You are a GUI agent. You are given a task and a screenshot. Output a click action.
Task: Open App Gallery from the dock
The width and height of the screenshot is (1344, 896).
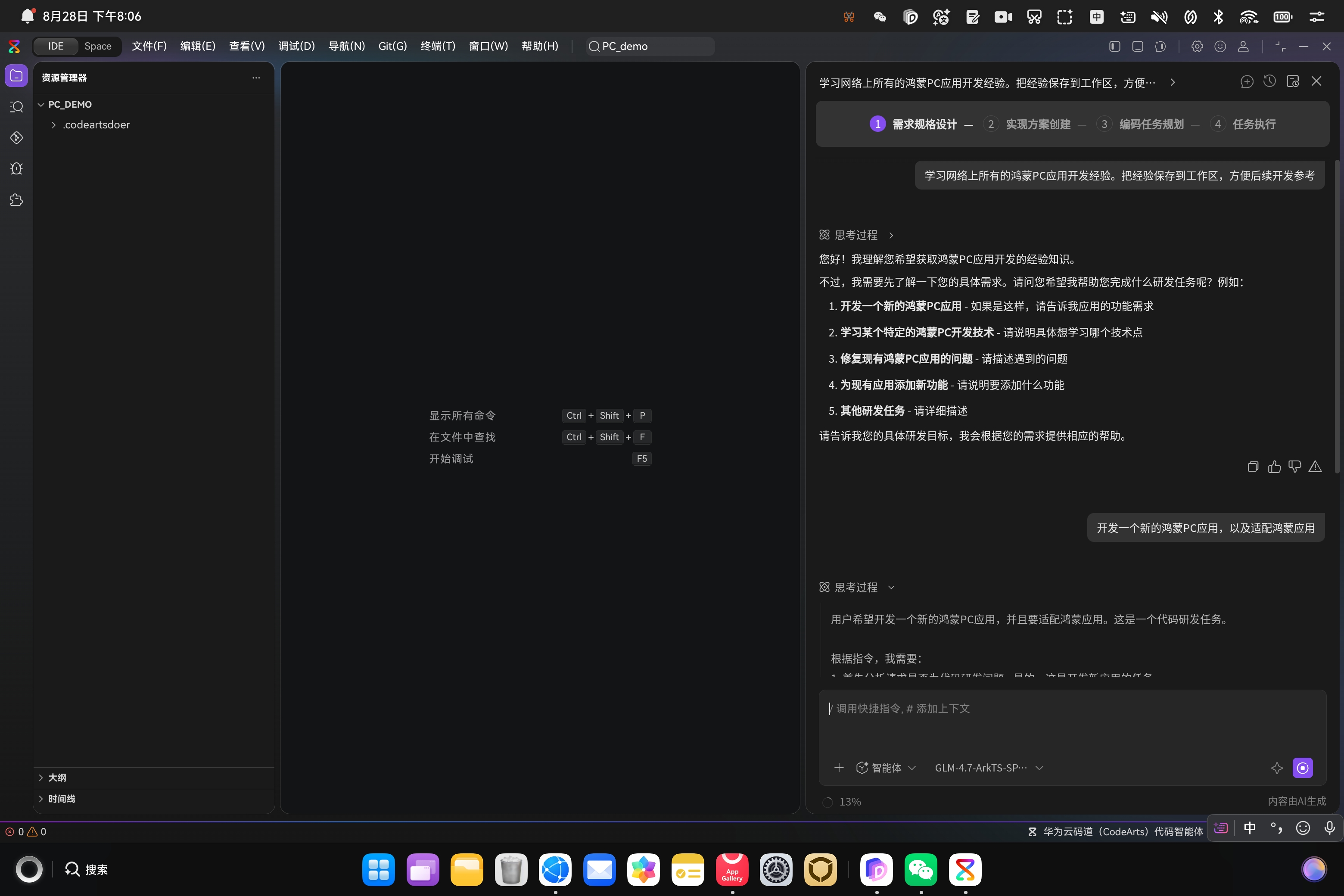[732, 869]
